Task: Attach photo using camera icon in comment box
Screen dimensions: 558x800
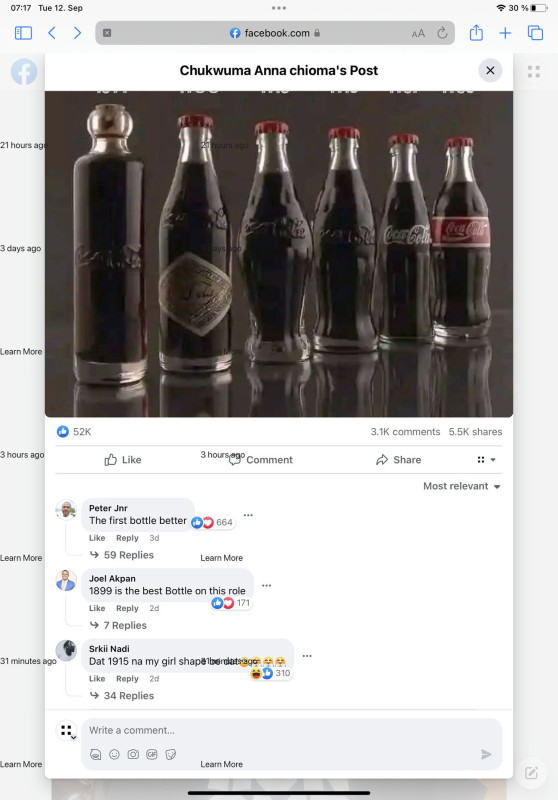Action: tap(133, 754)
